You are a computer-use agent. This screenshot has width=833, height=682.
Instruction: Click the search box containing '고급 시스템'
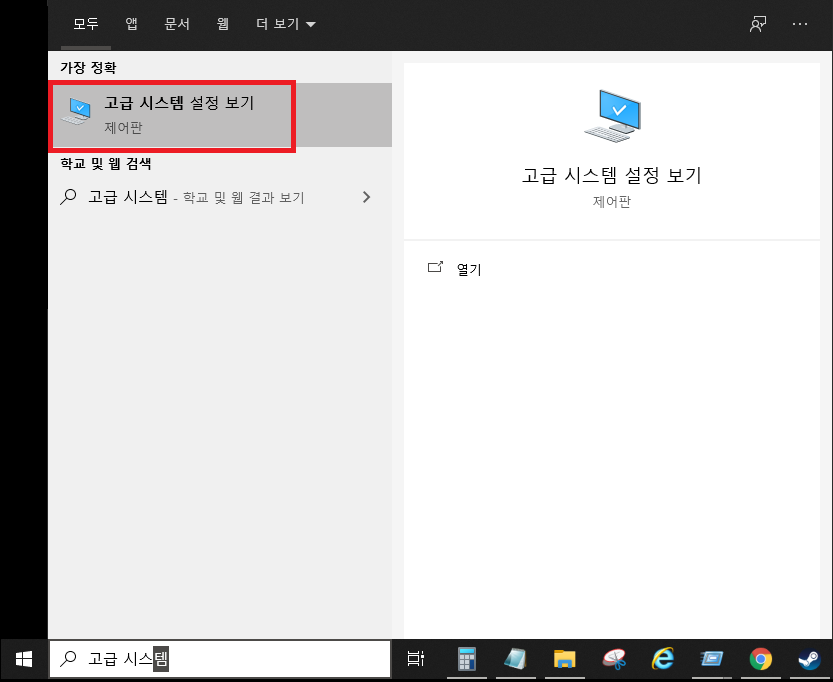click(220, 659)
